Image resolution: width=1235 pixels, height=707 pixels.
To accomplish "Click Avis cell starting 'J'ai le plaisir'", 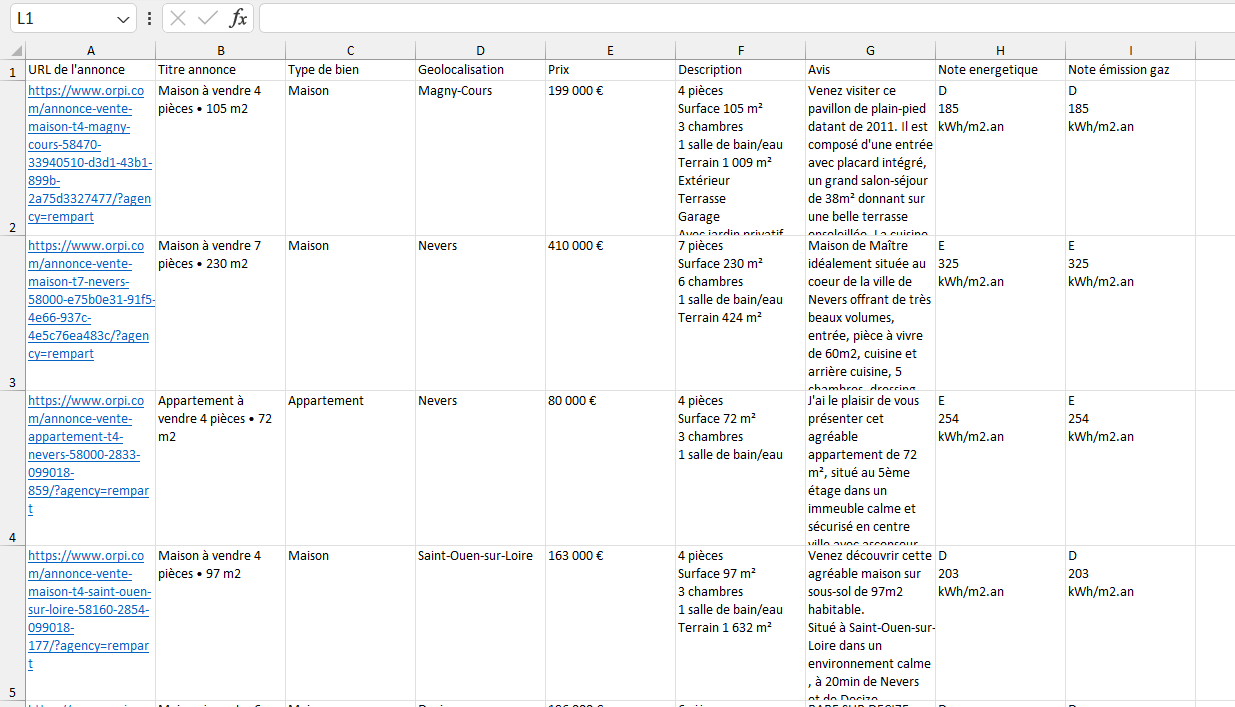I will (871, 468).
